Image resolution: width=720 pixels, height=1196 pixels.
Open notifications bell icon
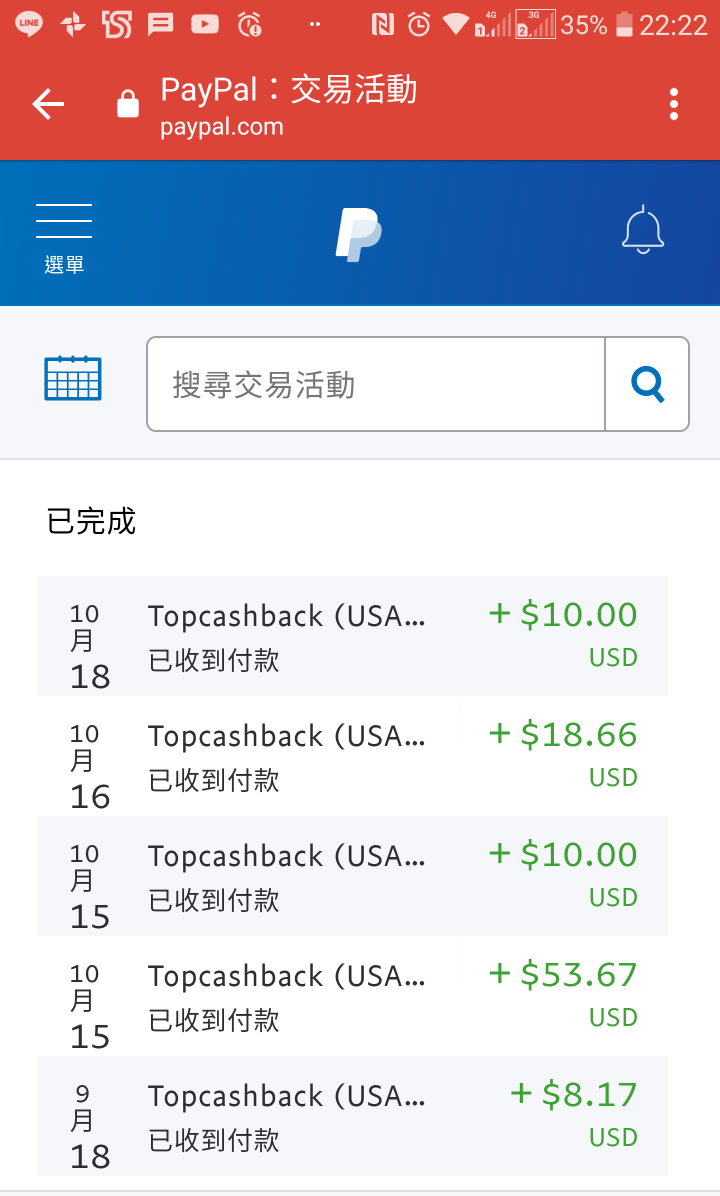pos(643,229)
